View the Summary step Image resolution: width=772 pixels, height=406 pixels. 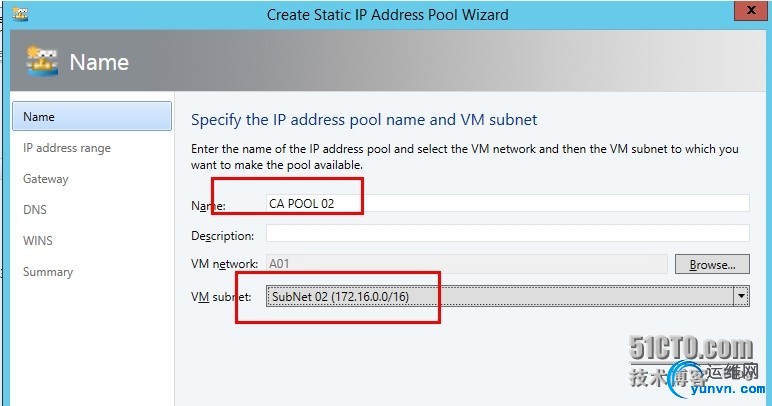click(x=48, y=272)
